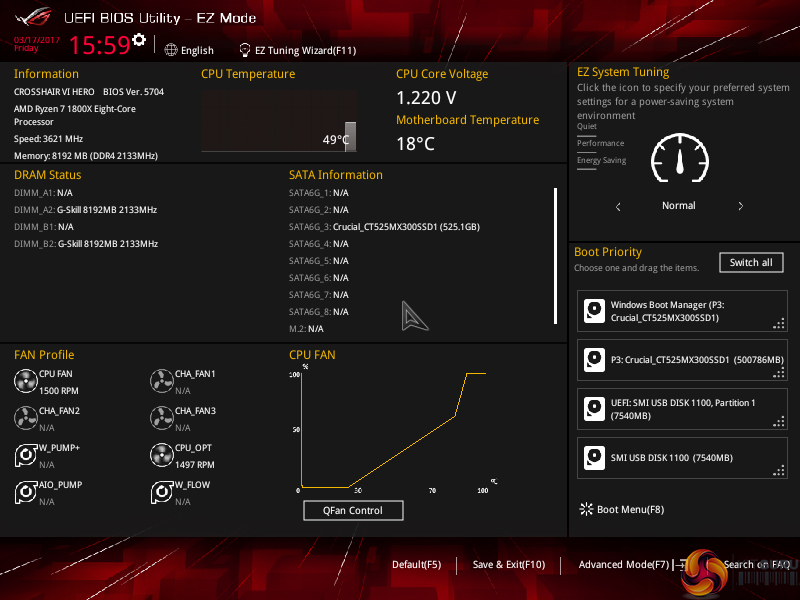
Task: Click the Boot Menu star icon
Action: click(586, 509)
